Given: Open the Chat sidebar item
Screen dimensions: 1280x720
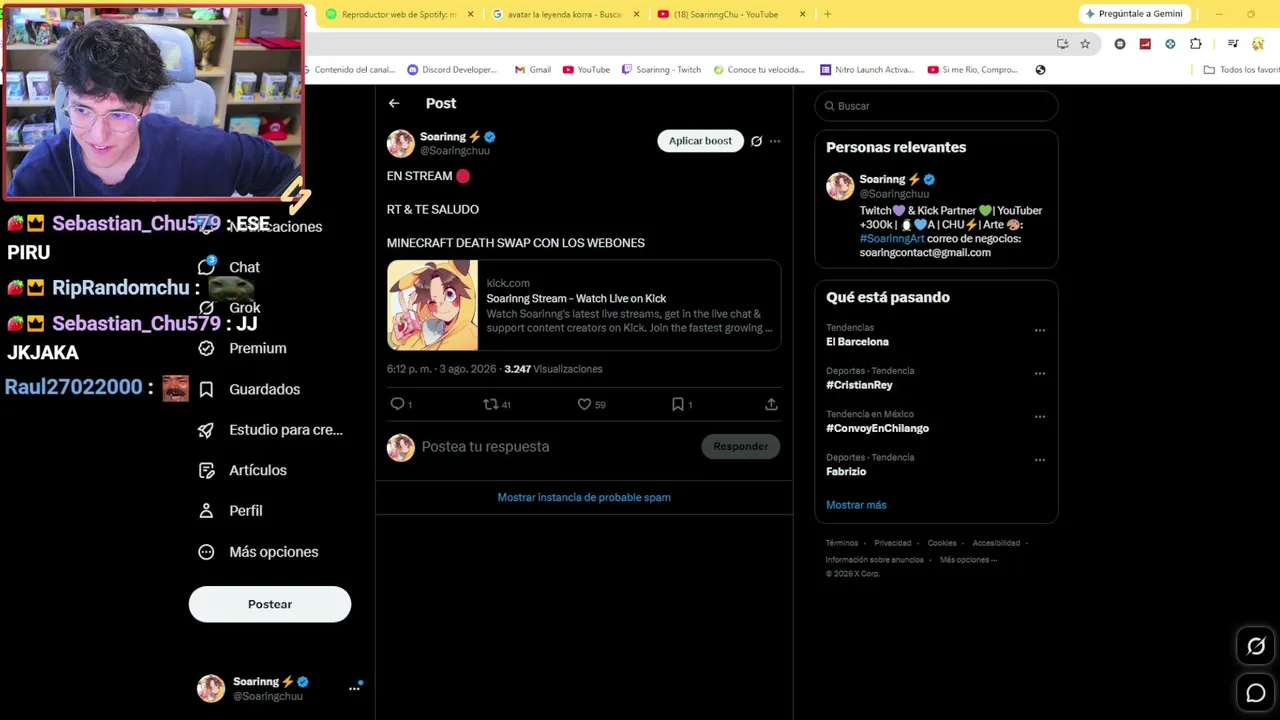Looking at the screenshot, I should [229, 267].
